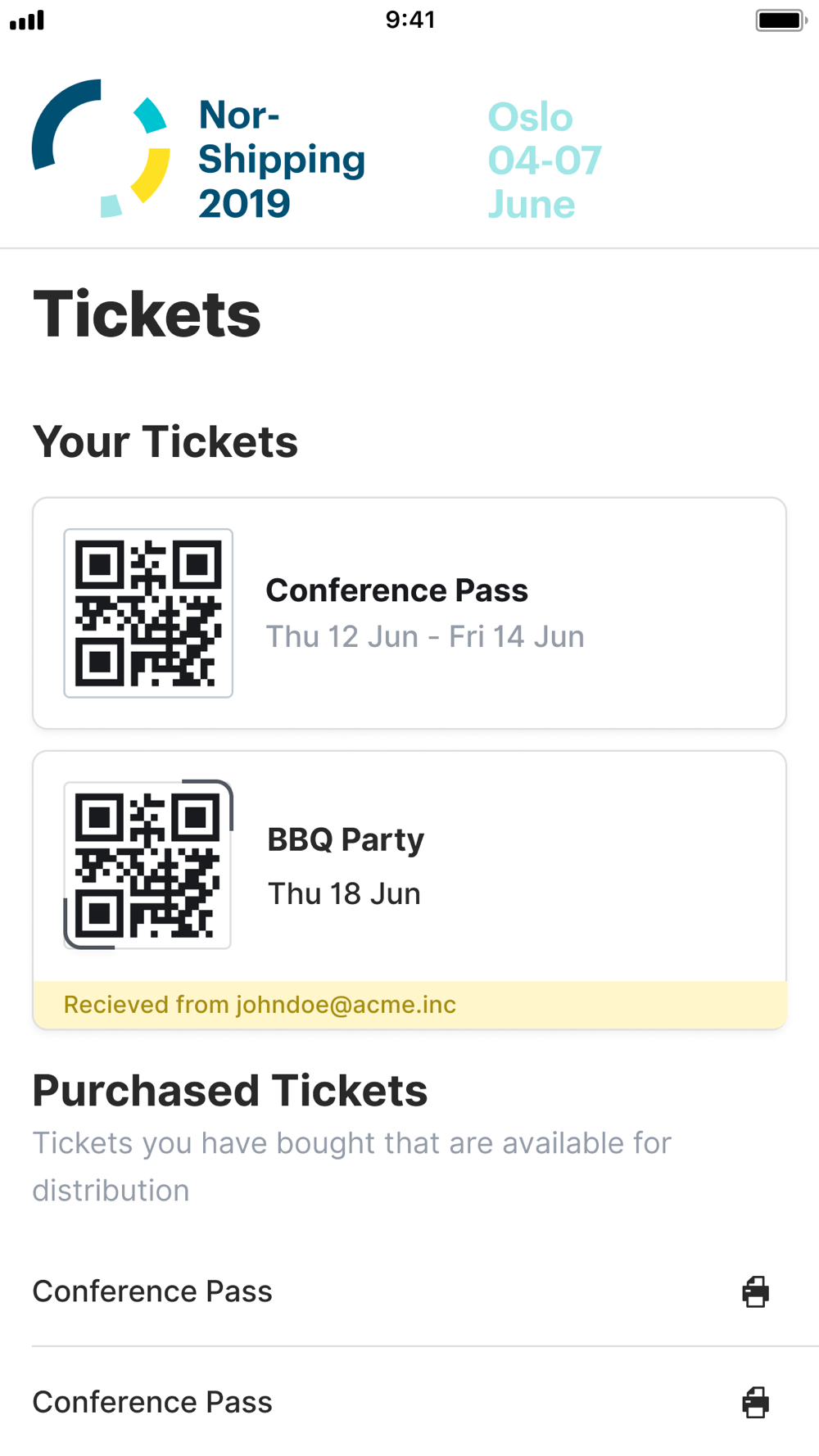Tap the print icon for first Conference Pass
The image size is (819, 1456).
pyautogui.click(x=755, y=1291)
